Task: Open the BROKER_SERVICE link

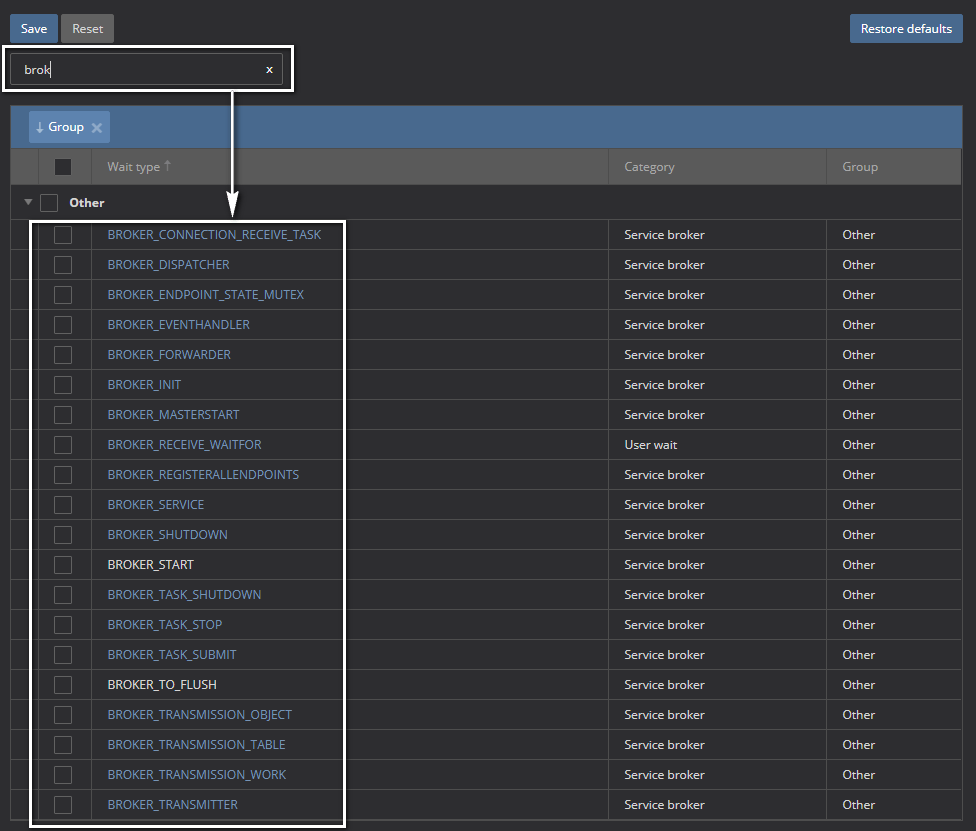Action: point(156,505)
